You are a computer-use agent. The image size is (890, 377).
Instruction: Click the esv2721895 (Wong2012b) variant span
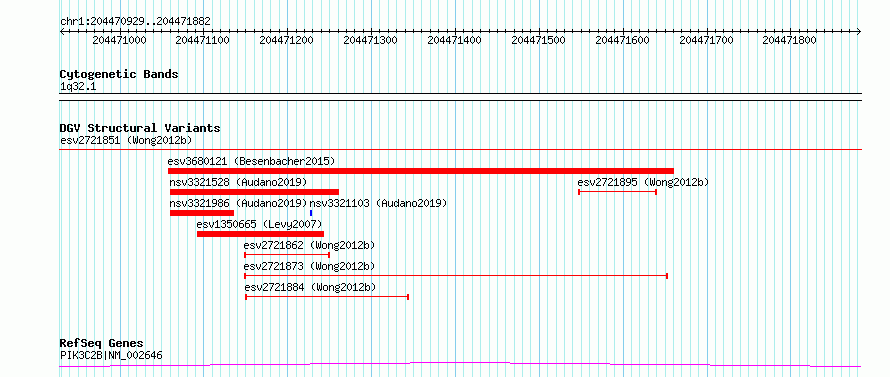click(x=618, y=192)
